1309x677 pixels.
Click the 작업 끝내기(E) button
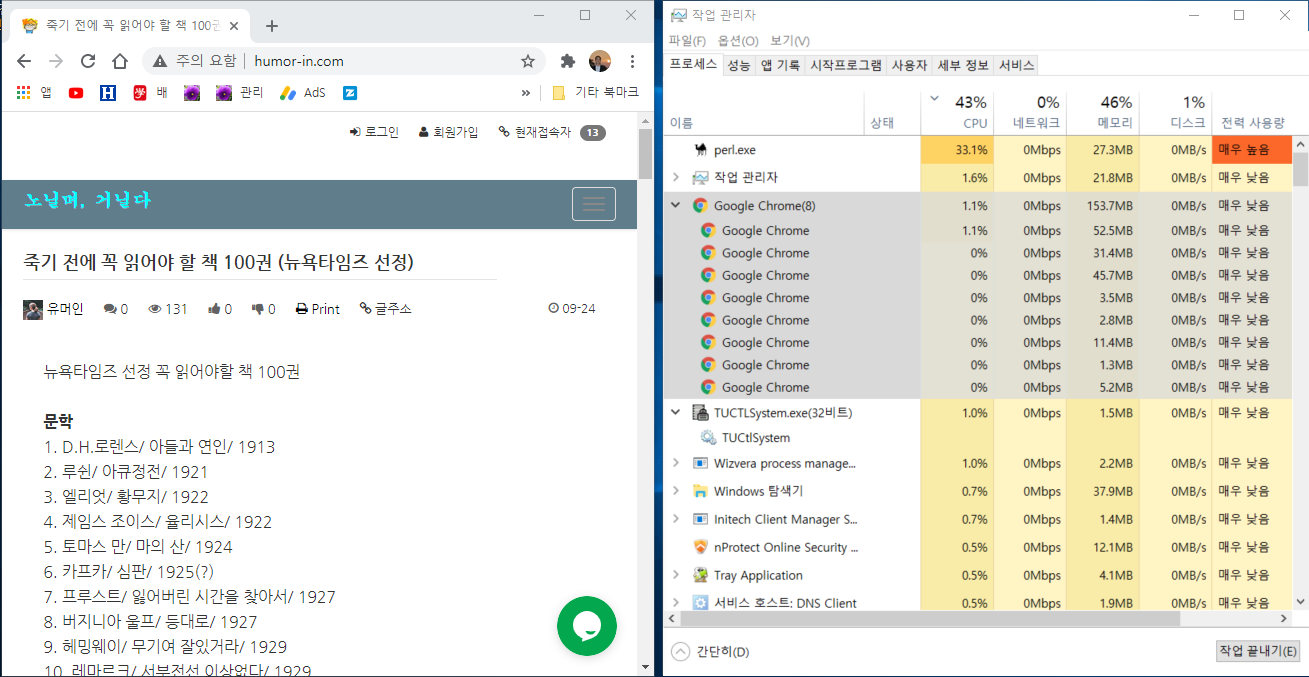pos(1258,651)
